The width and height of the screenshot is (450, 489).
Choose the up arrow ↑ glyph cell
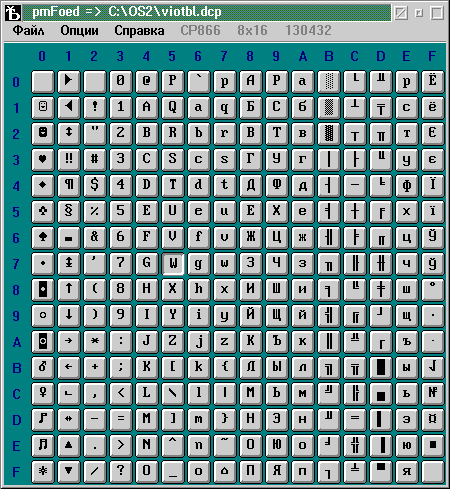69,289
